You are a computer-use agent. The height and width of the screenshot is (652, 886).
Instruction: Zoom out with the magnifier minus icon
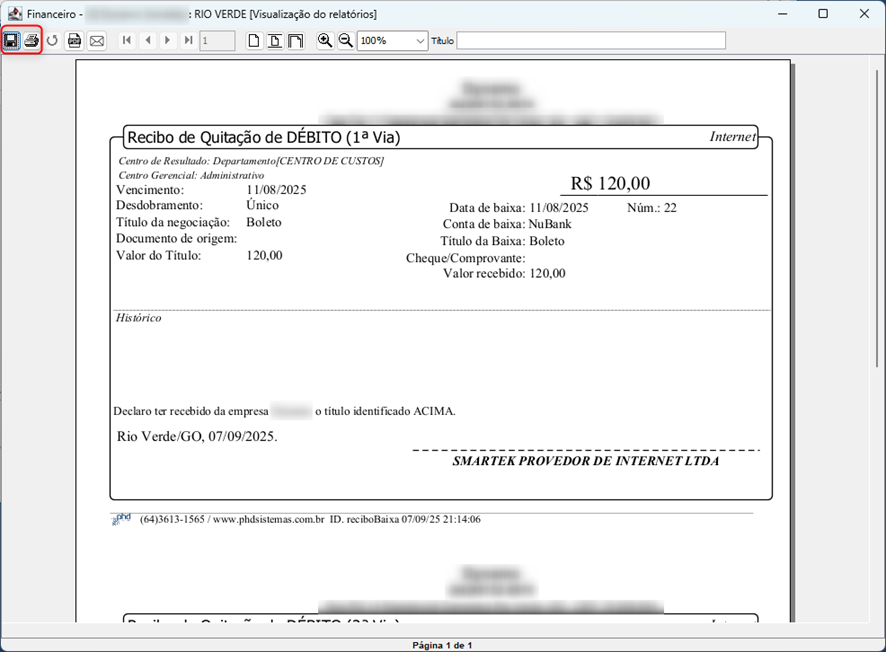346,41
